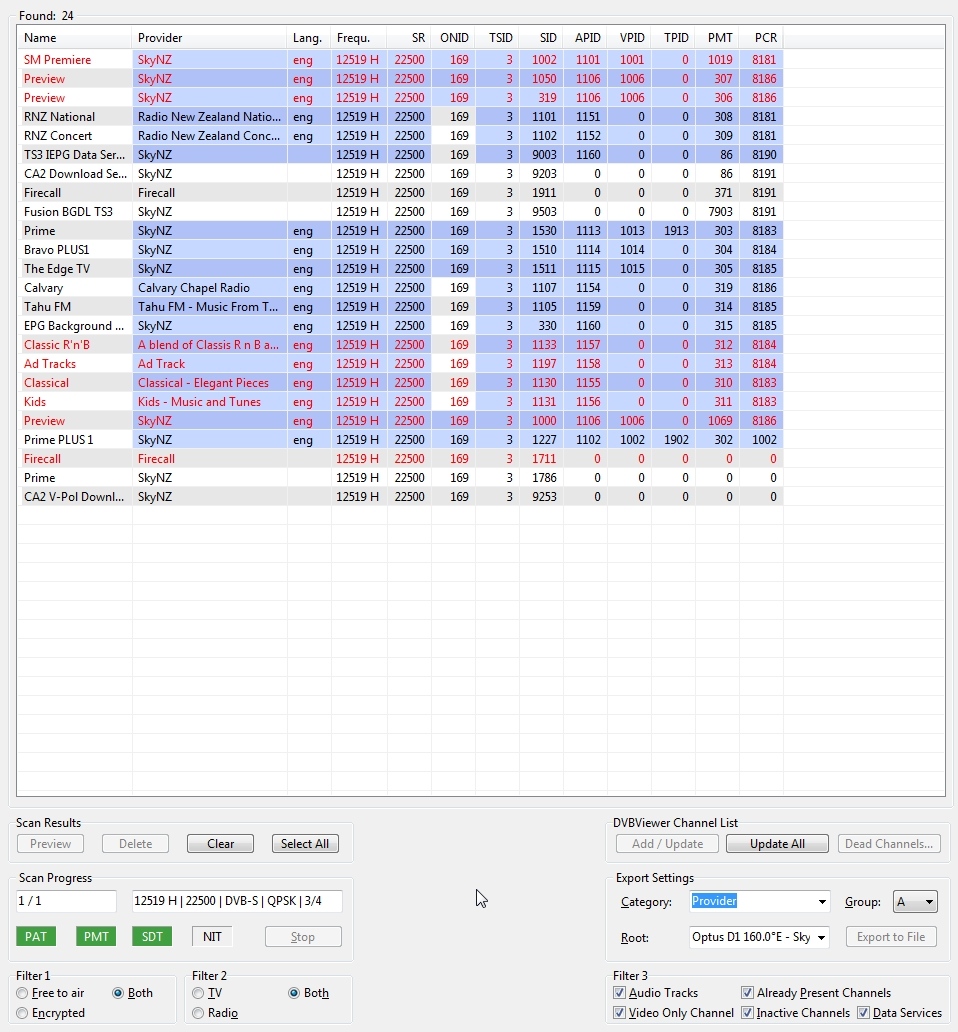Click the Select All button
958x1032 pixels.
tap(305, 844)
